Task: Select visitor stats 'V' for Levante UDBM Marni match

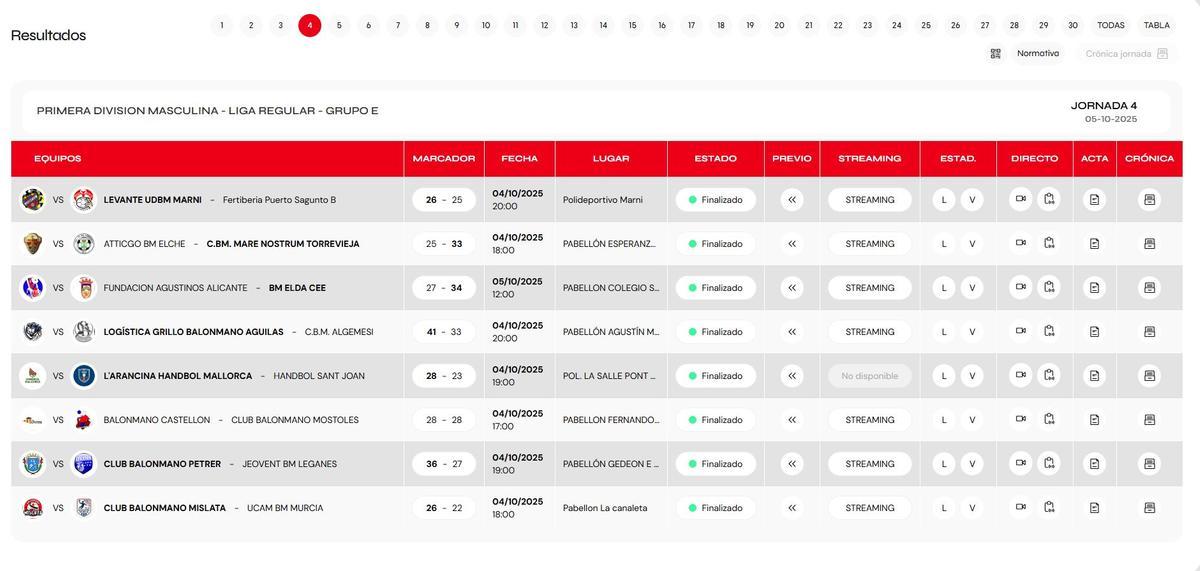Action: coord(972,200)
